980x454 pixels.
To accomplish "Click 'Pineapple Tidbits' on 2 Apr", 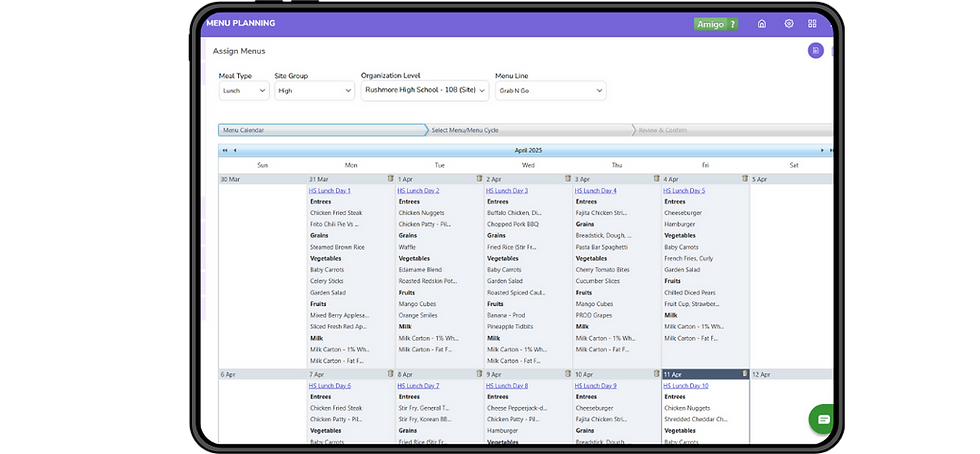I will pos(510,326).
